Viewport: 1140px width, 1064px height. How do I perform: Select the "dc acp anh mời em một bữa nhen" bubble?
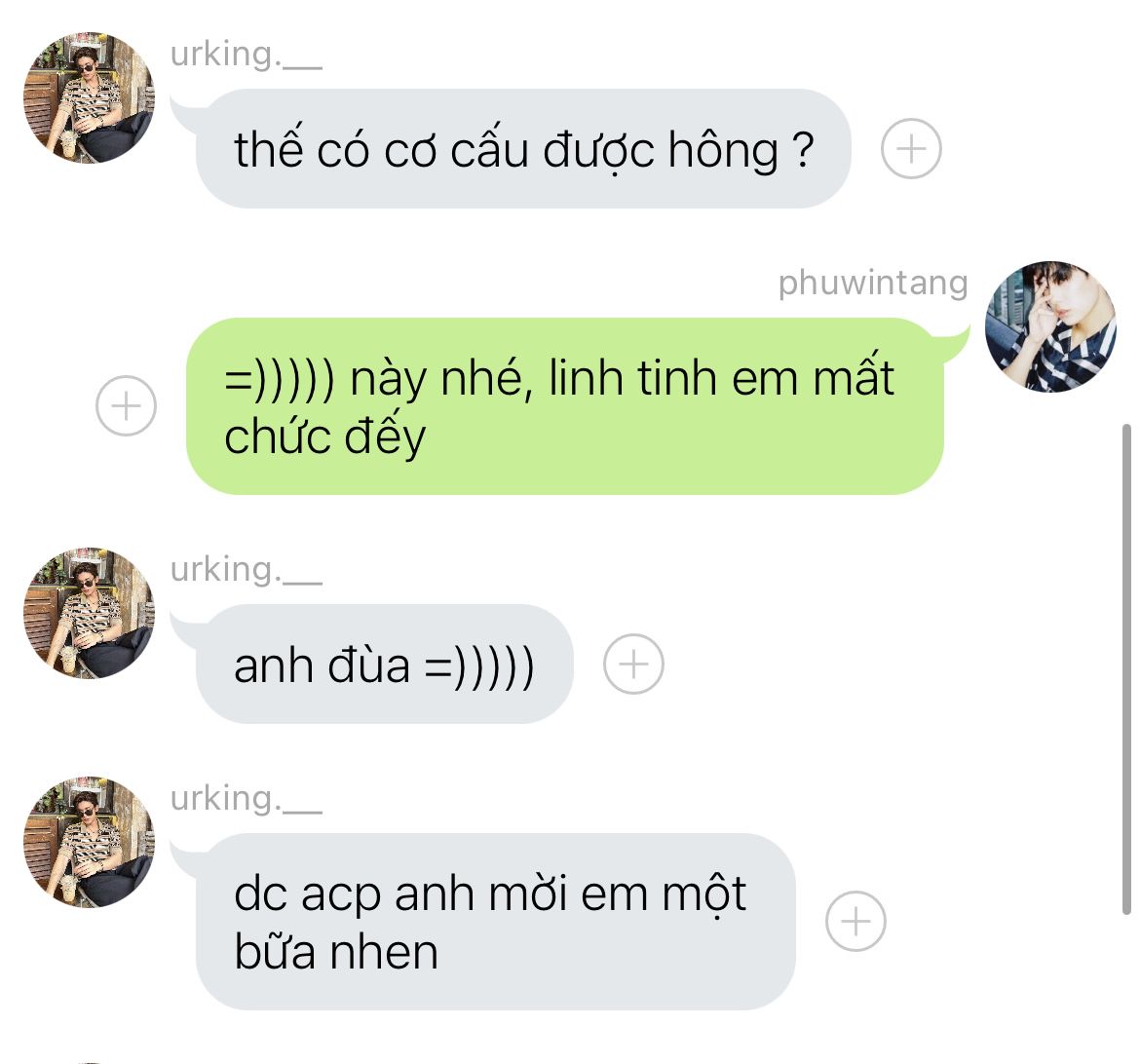coord(495,922)
